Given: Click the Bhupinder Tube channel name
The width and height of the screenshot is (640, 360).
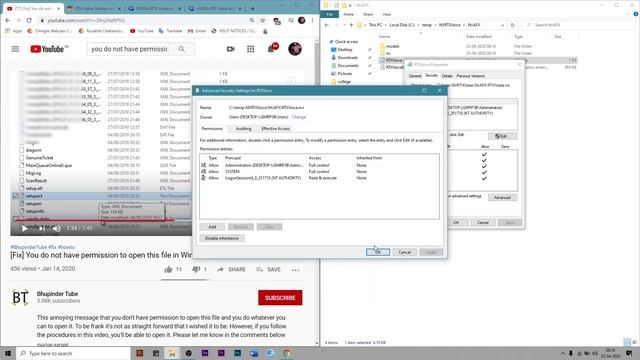Looking at the screenshot, I should click(57, 294).
